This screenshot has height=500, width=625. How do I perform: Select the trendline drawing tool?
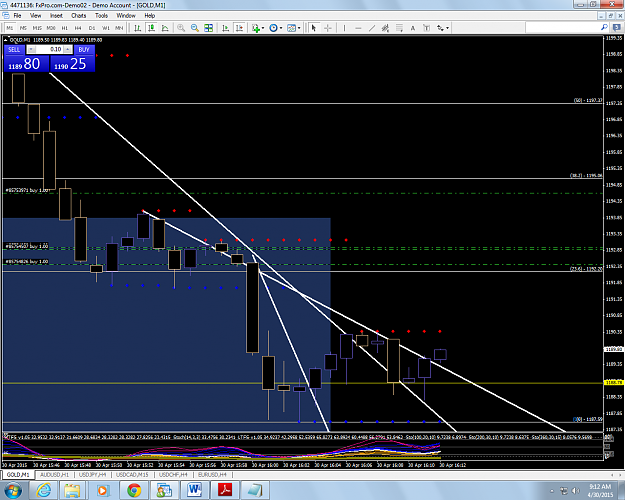click(x=371, y=28)
